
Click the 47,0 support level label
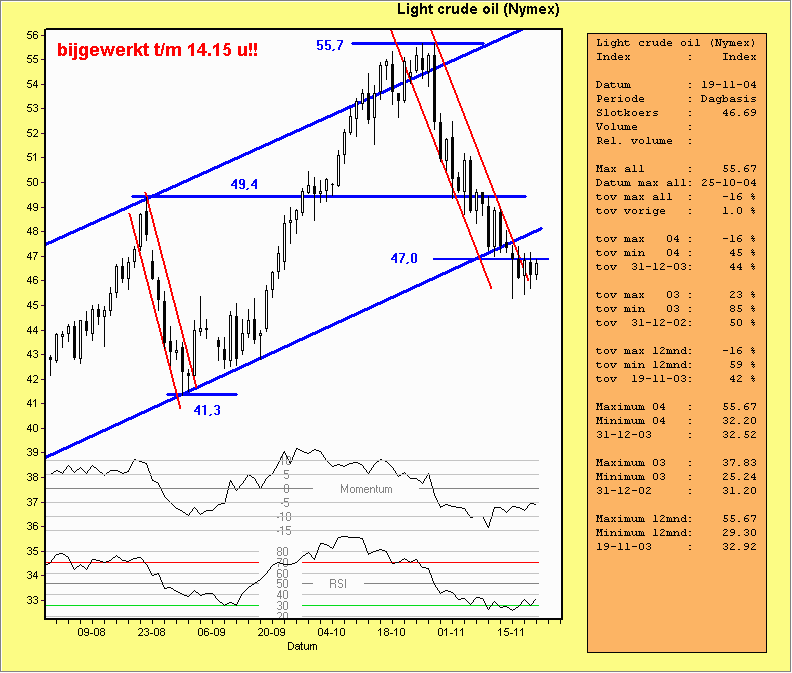click(x=404, y=258)
